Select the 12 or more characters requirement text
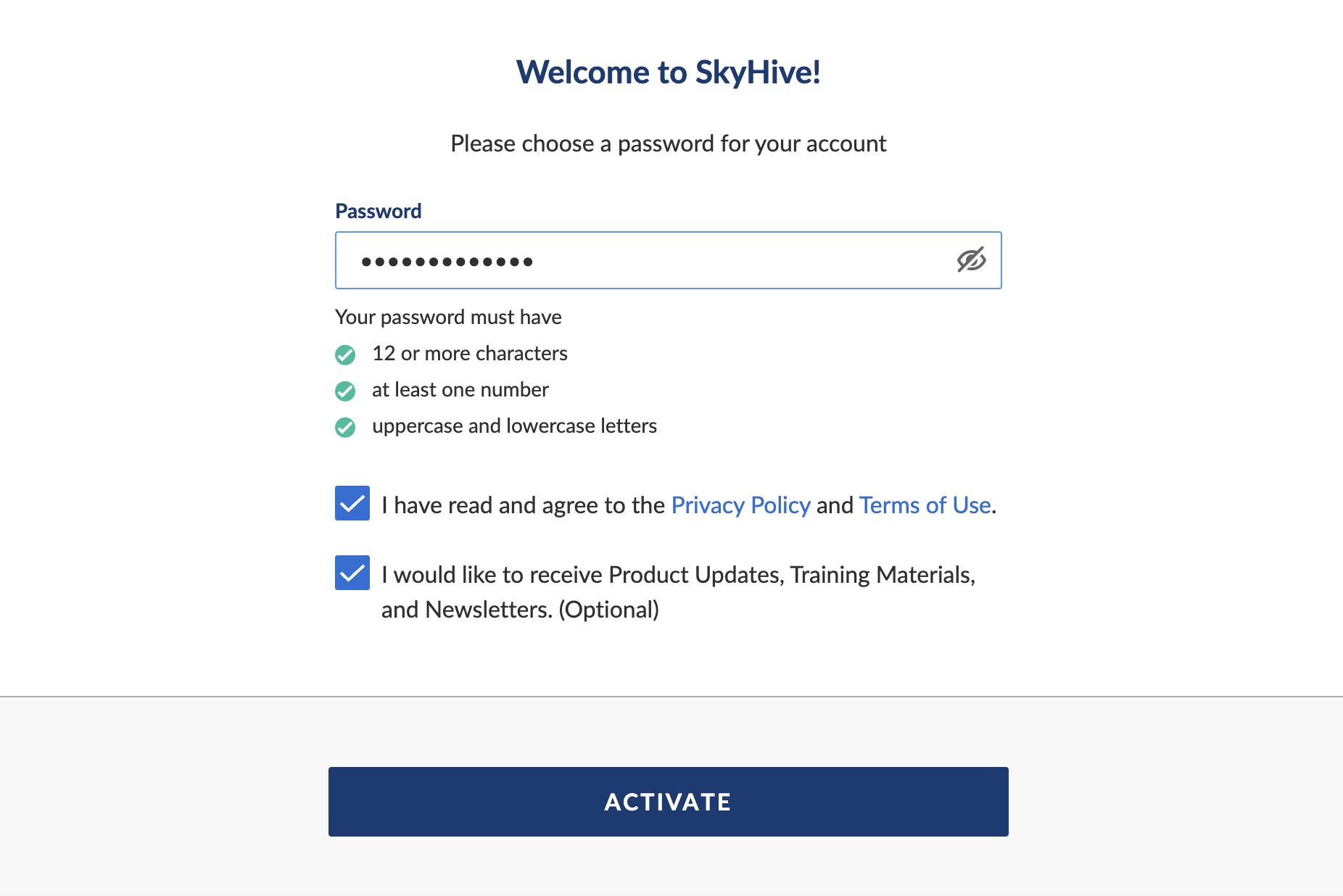 [469, 353]
